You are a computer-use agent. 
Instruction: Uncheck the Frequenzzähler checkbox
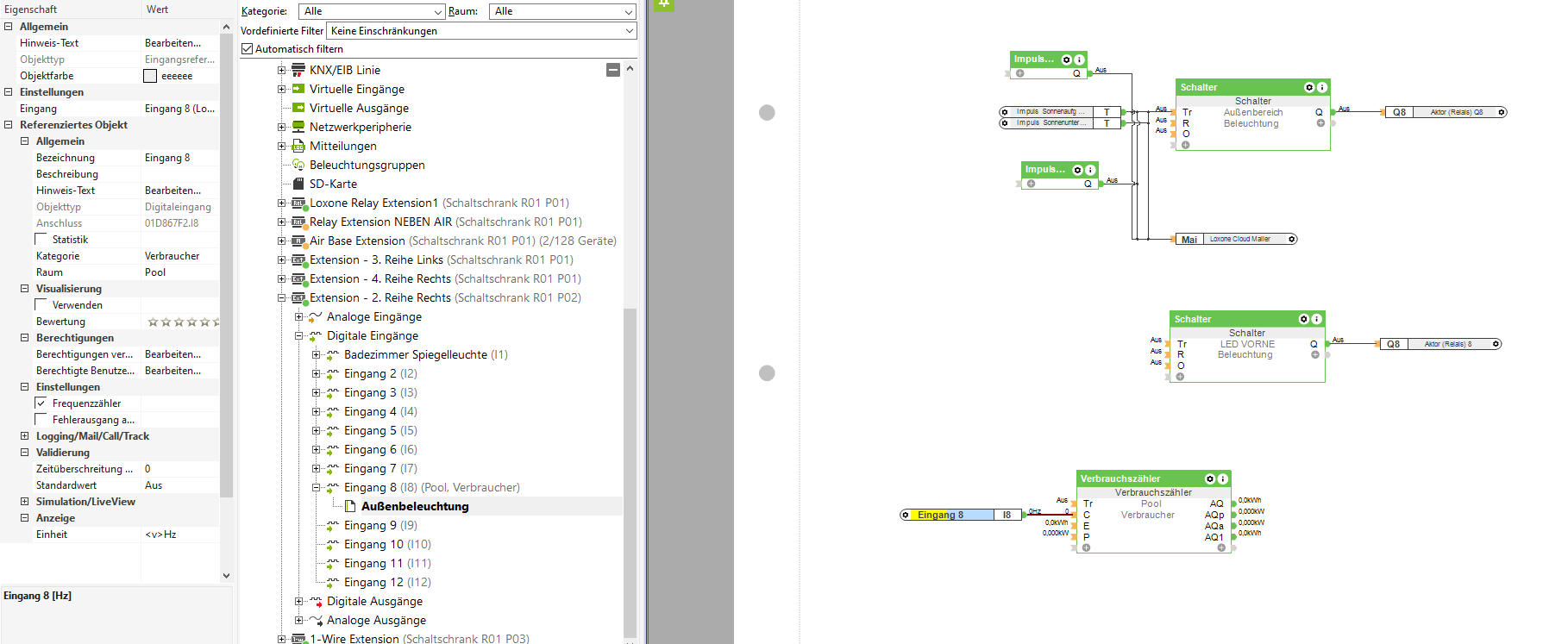(41, 403)
